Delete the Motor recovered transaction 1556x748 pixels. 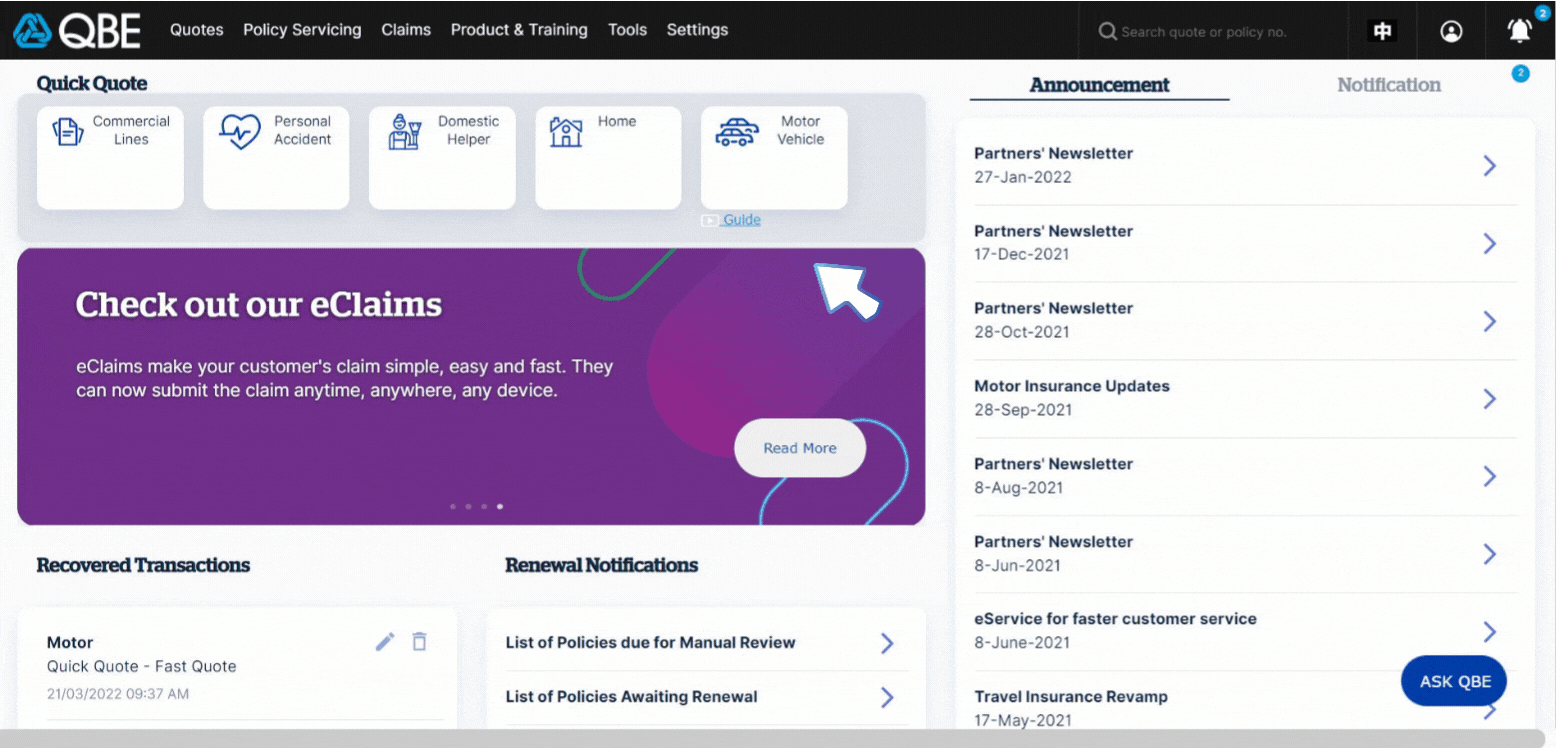coord(419,642)
